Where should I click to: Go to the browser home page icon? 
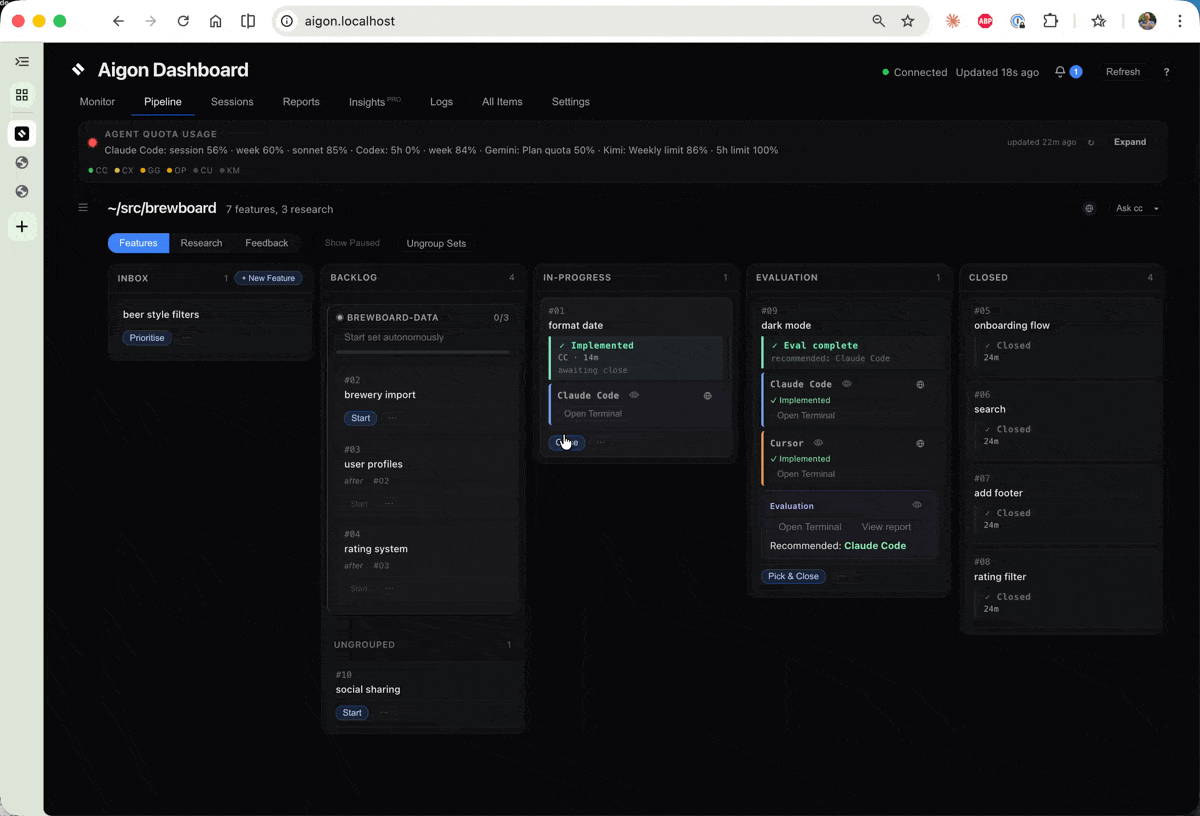pos(215,21)
